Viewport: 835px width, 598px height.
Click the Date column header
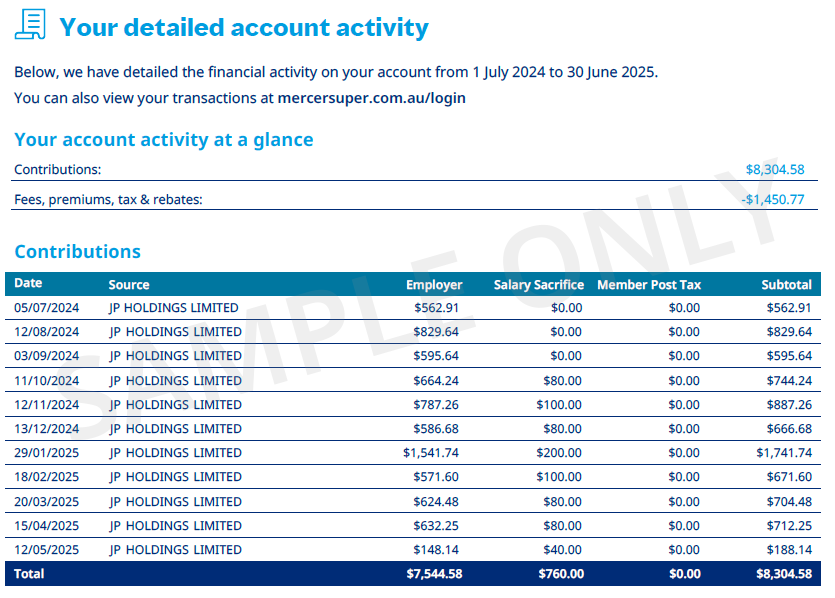[28, 284]
